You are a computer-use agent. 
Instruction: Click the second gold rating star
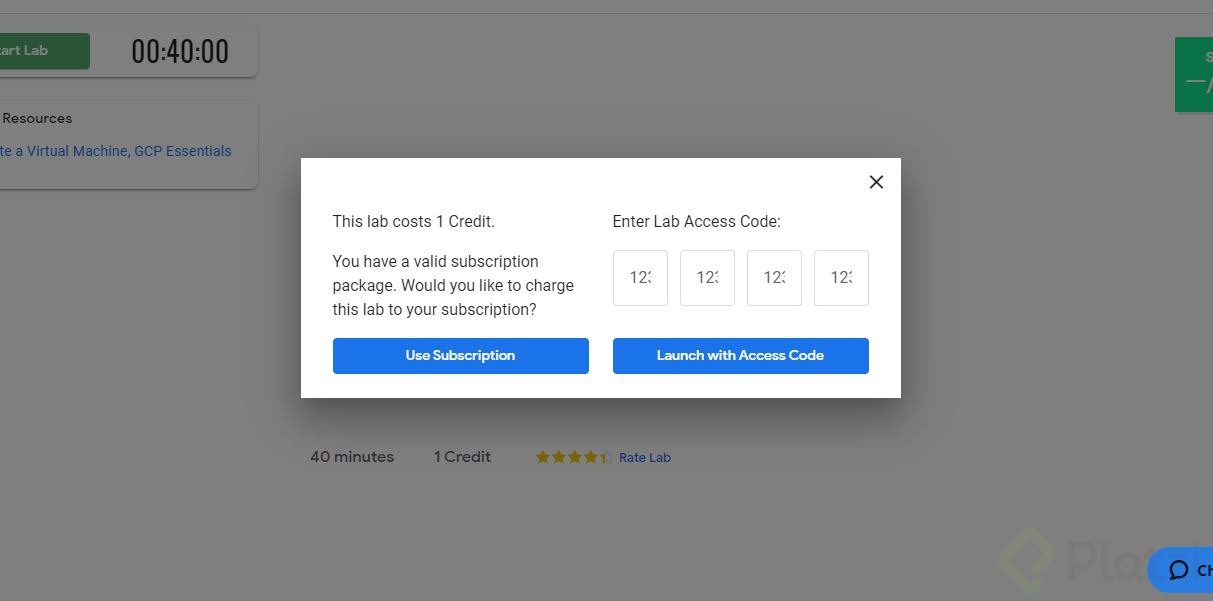click(559, 457)
